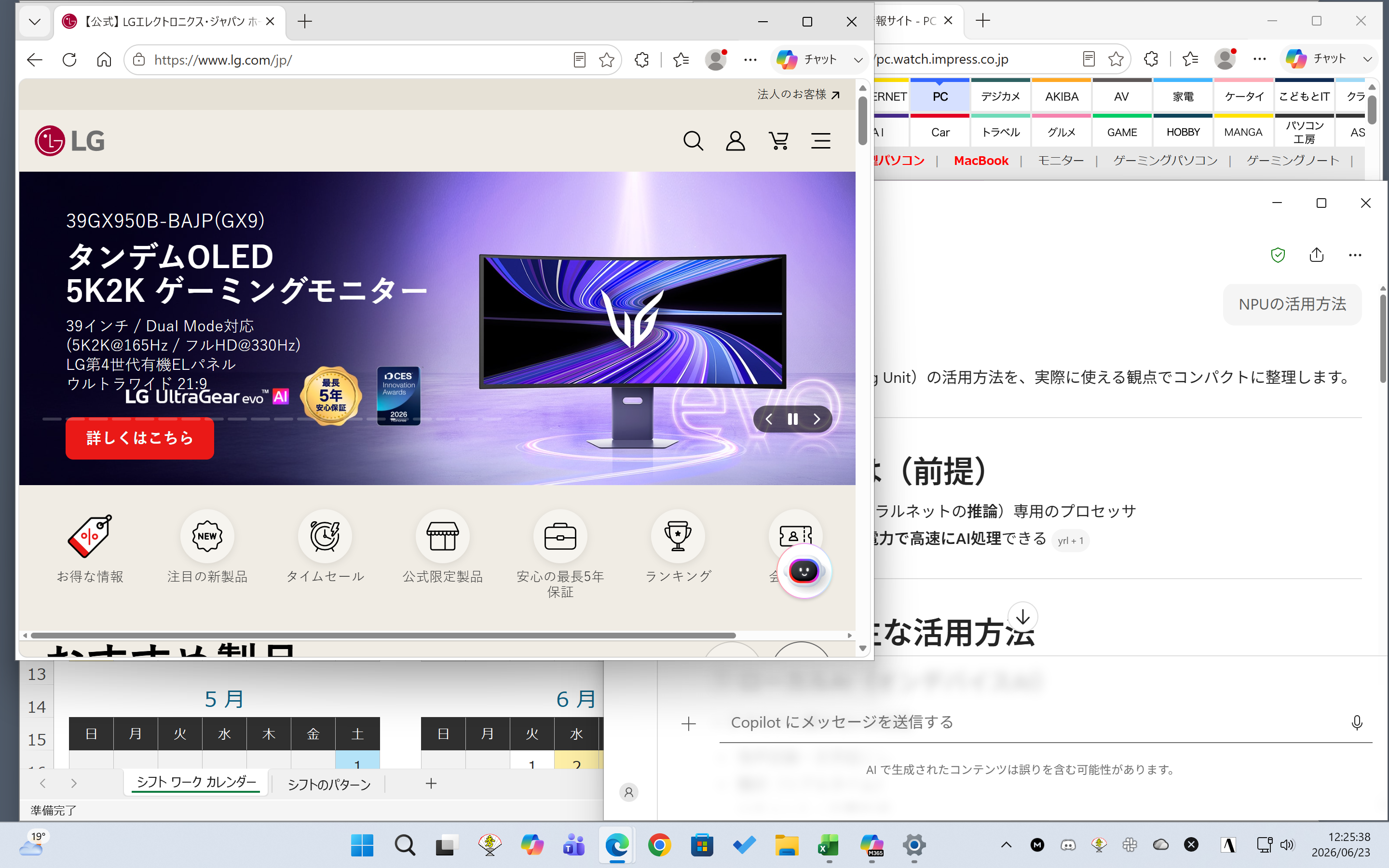Open the 法人のお客様 link

[x=798, y=94]
